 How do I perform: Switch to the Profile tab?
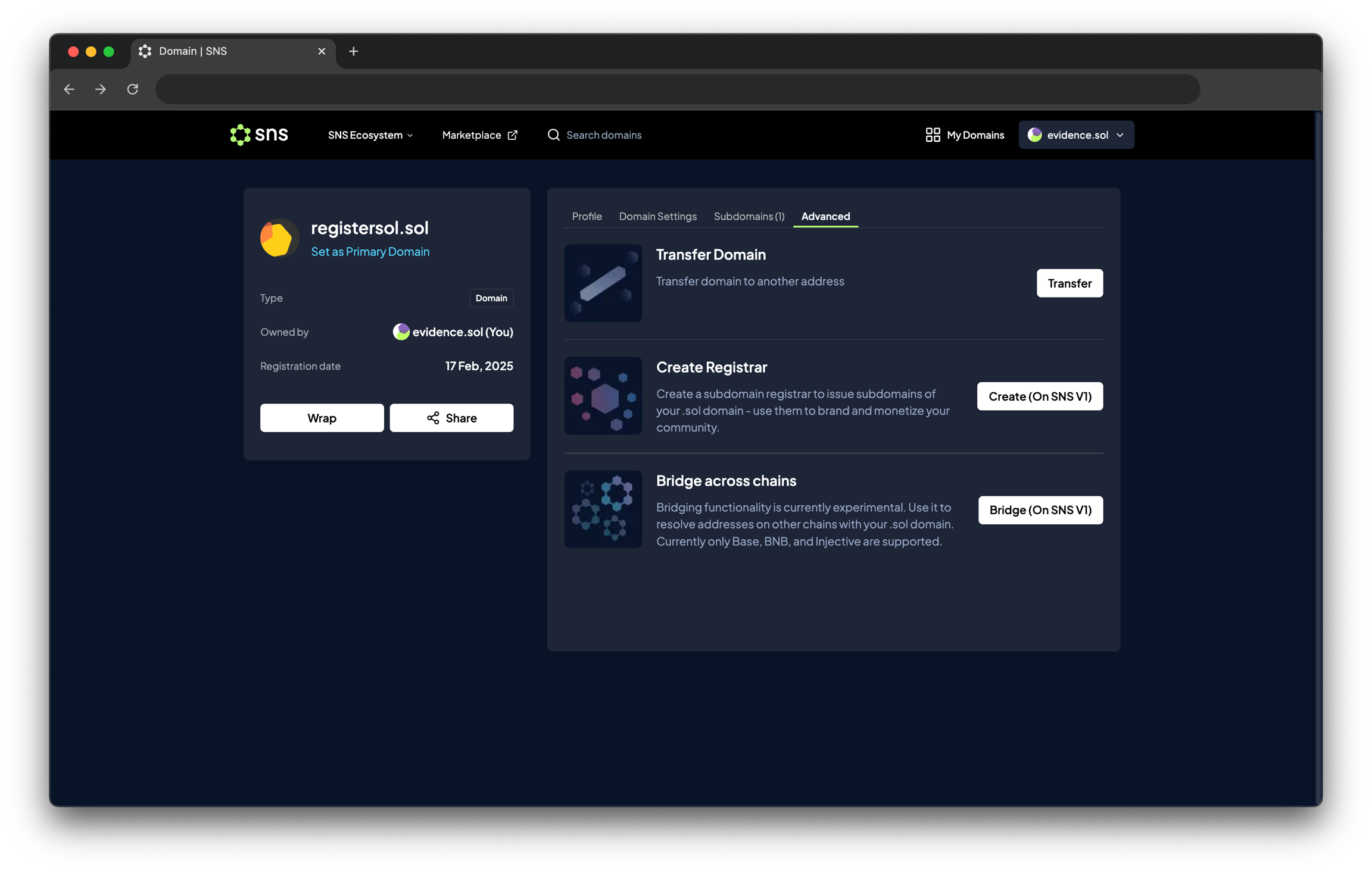click(x=587, y=216)
